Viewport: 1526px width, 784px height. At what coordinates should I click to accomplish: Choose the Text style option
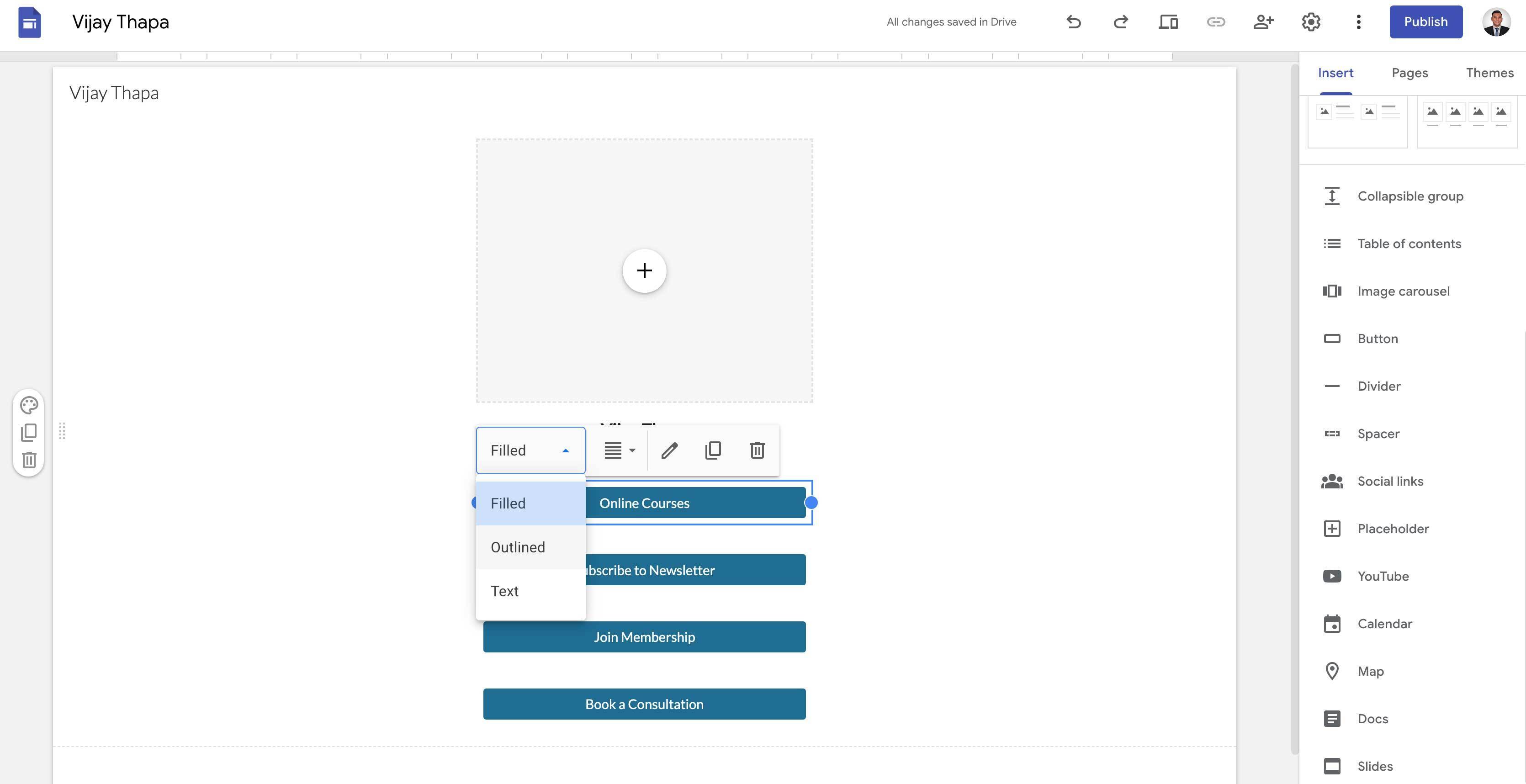(x=531, y=591)
